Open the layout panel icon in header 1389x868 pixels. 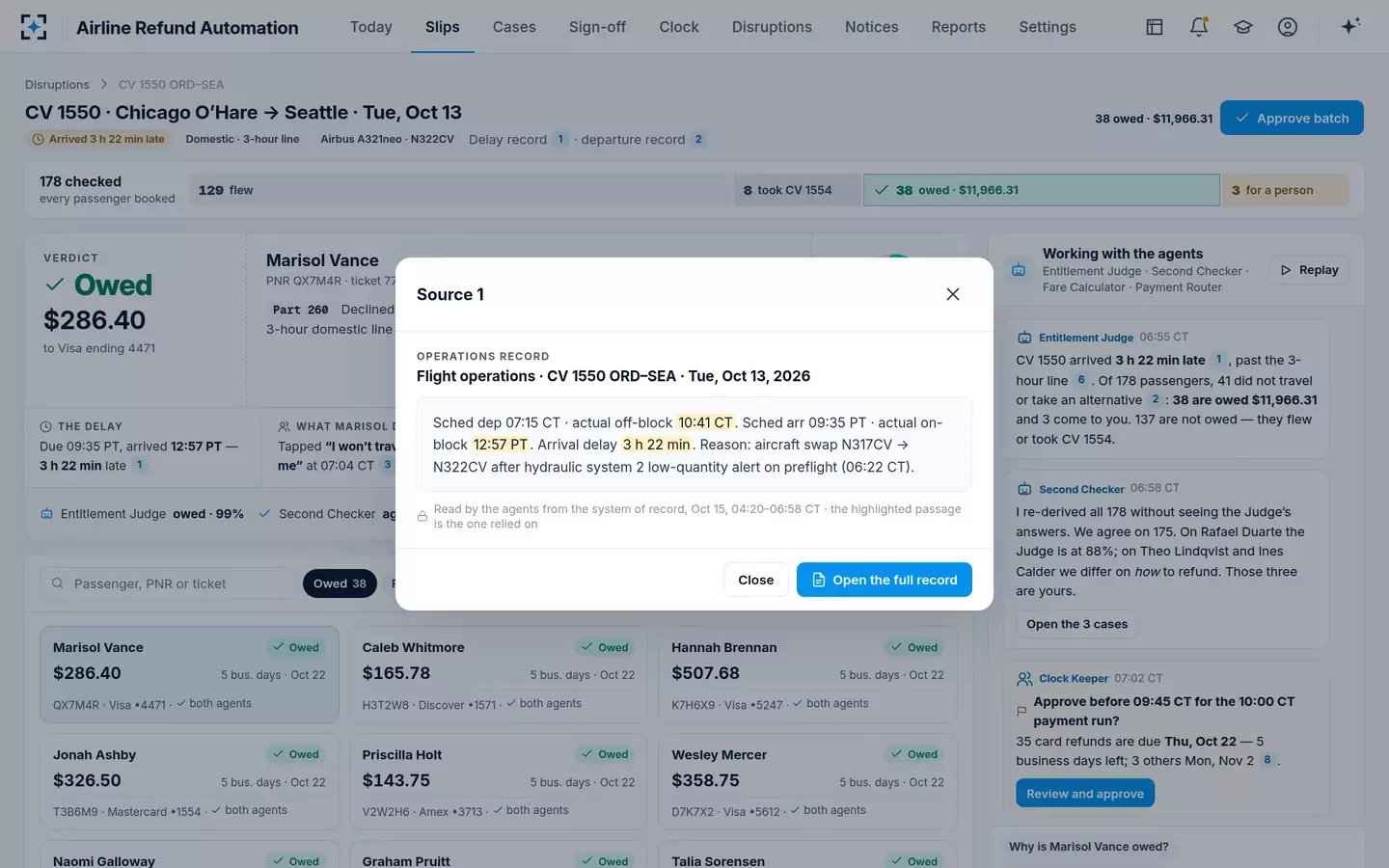pos(1155,27)
